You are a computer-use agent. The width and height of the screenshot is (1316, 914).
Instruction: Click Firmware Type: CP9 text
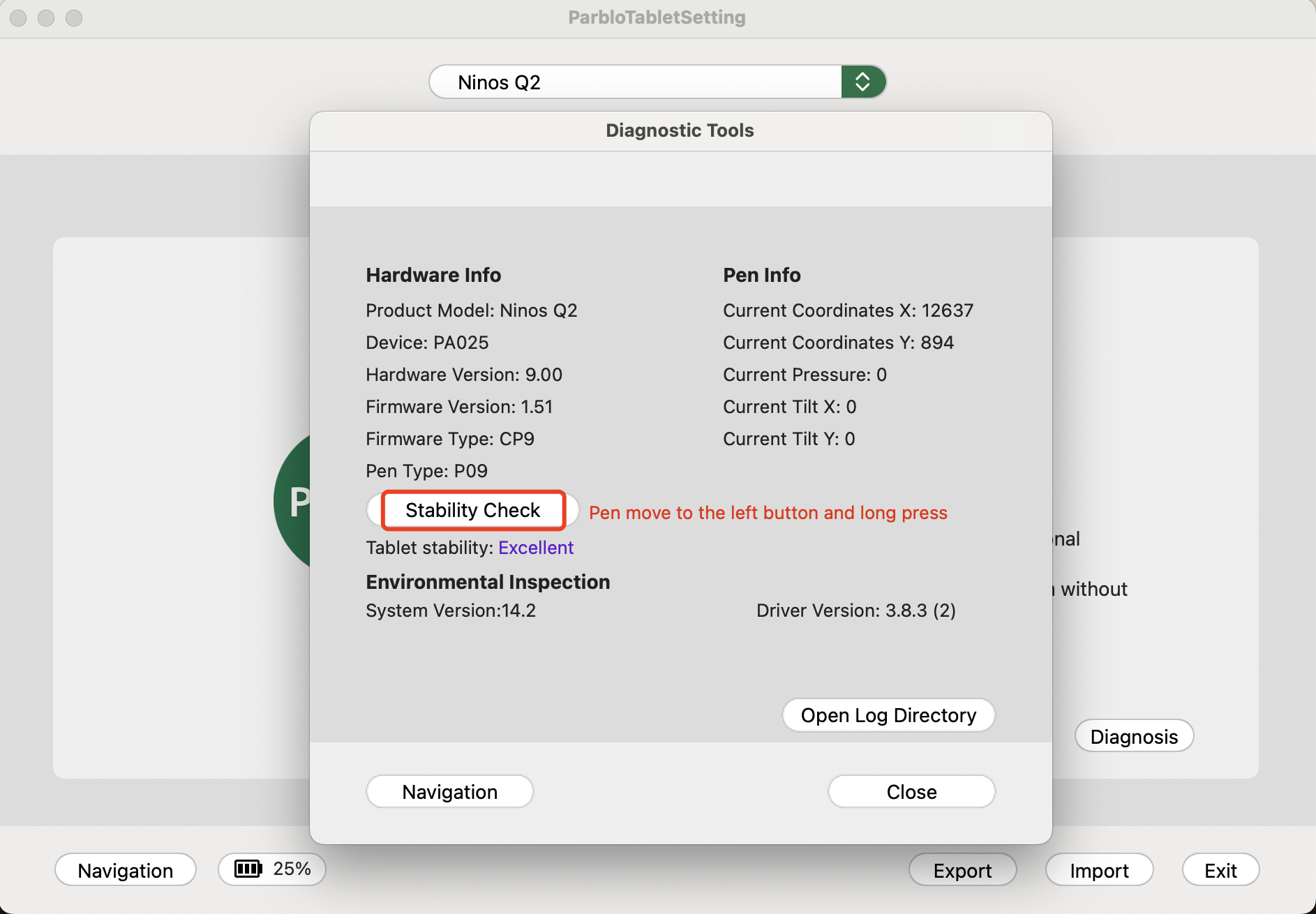coord(450,439)
